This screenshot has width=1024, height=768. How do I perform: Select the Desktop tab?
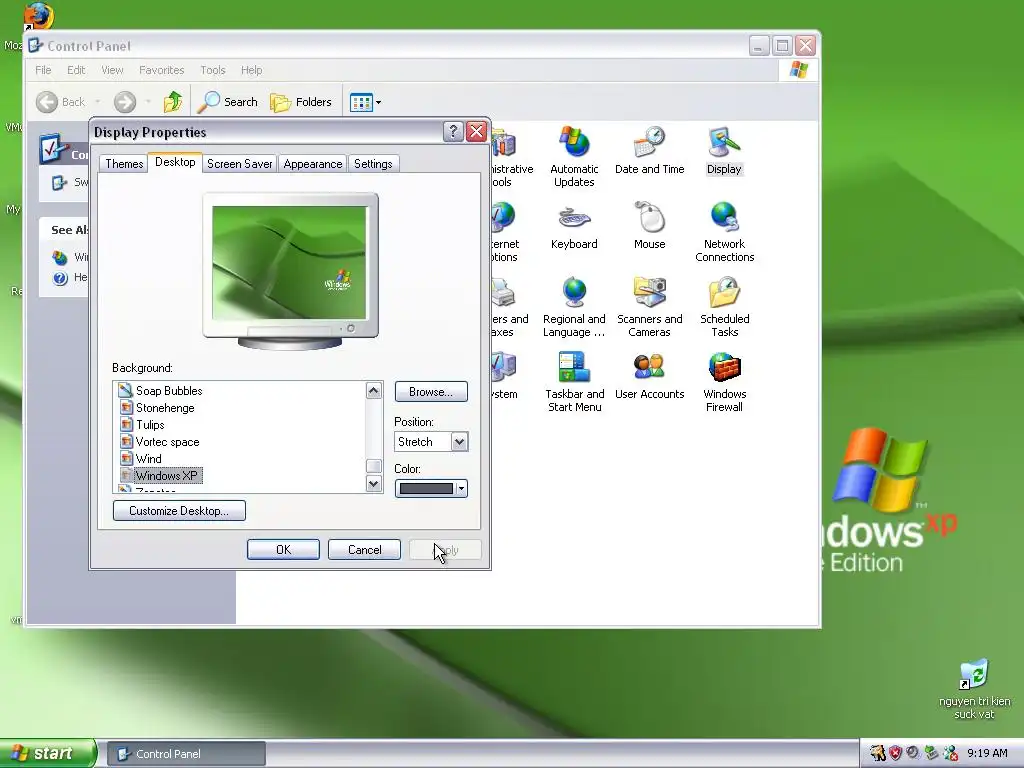[x=175, y=162]
